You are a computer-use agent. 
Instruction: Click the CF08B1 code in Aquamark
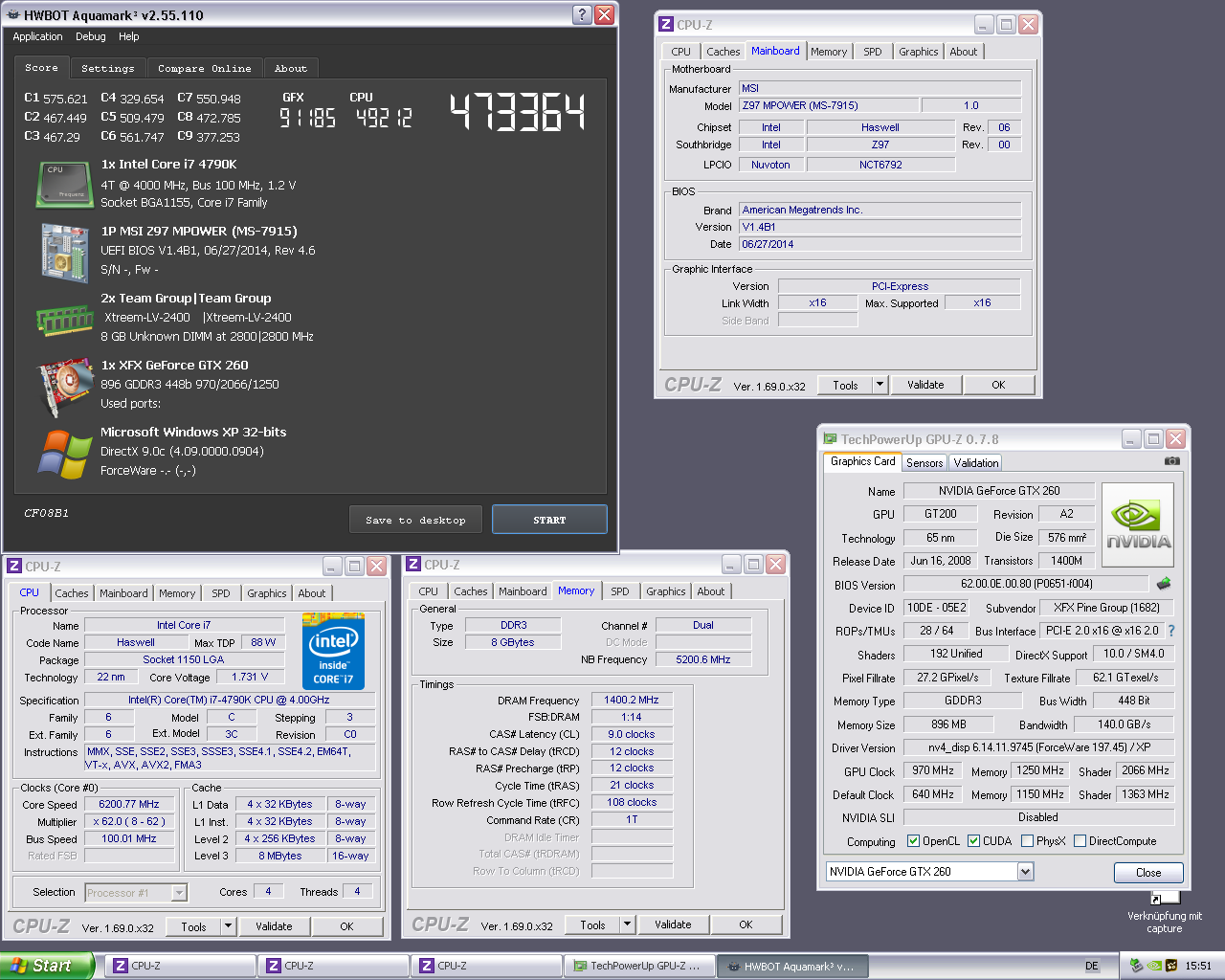[46, 513]
